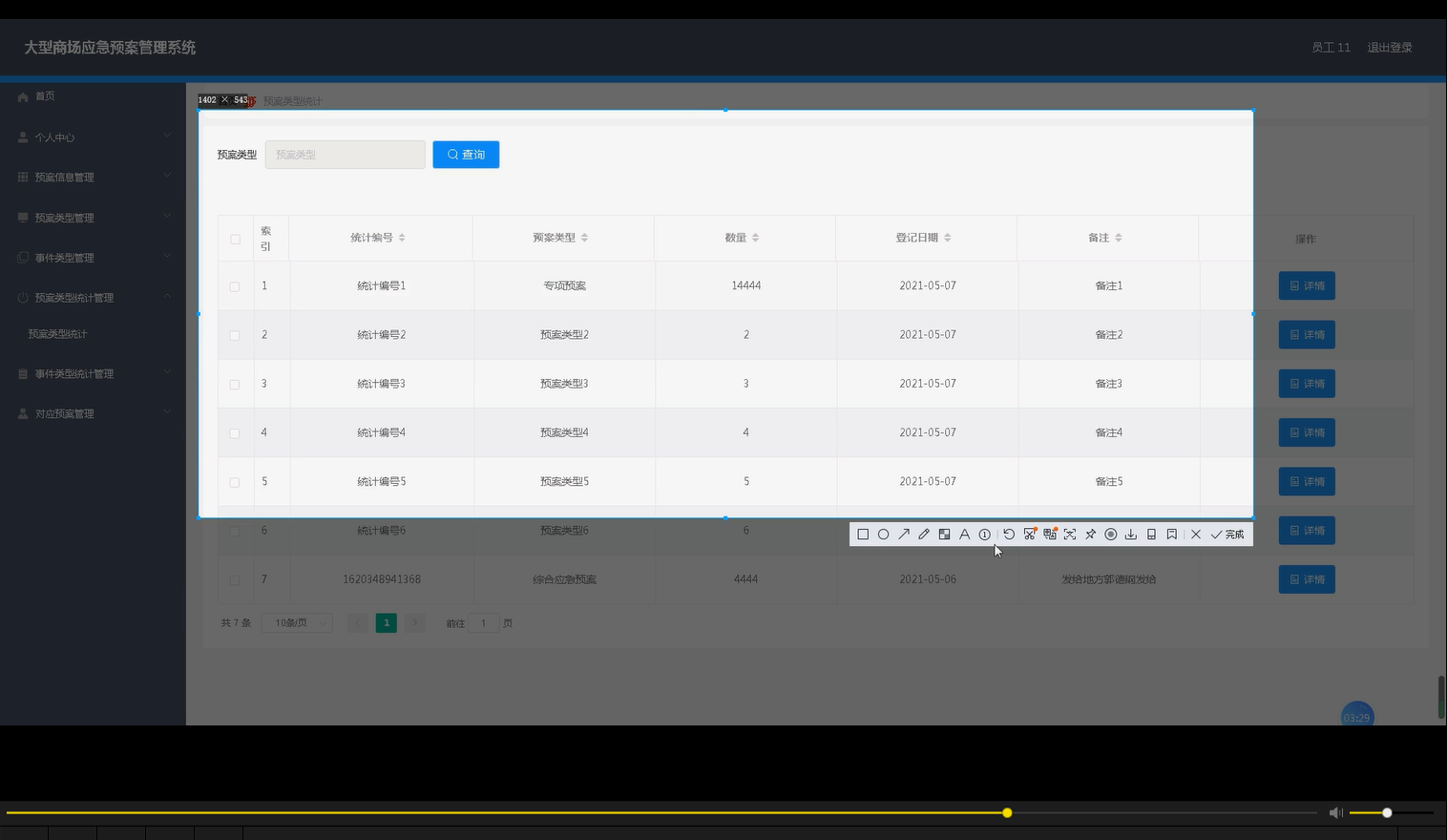Check the checkbox for row 统计编号6
The height and width of the screenshot is (840, 1447).
[235, 531]
